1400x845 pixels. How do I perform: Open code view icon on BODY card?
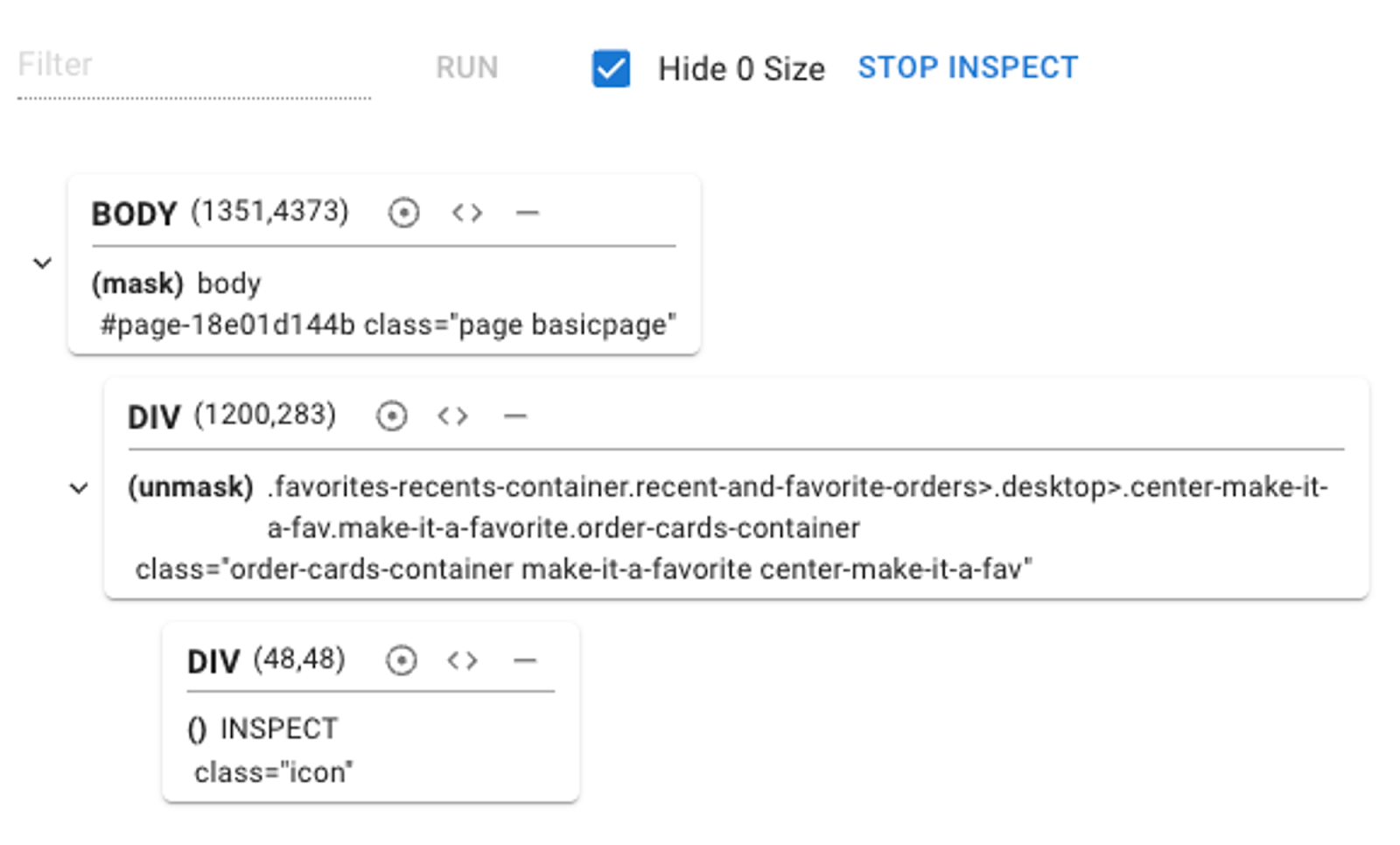coord(467,213)
